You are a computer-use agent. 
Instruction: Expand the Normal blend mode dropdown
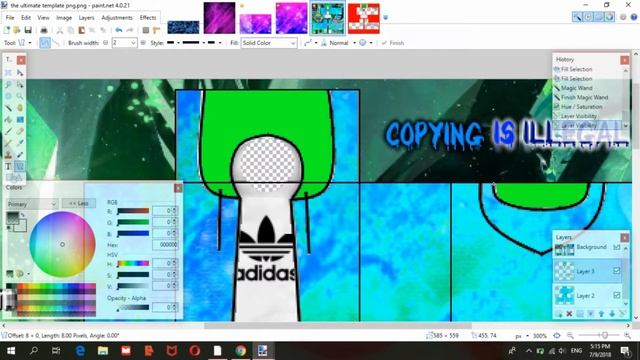[354, 42]
